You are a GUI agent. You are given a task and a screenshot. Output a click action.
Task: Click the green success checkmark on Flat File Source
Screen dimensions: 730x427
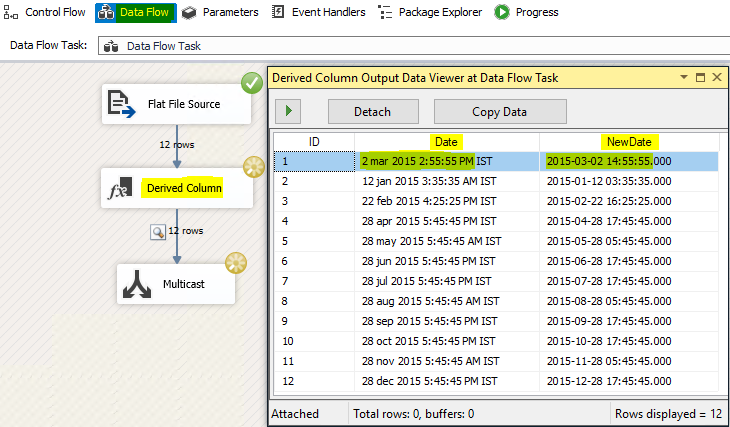click(x=252, y=83)
